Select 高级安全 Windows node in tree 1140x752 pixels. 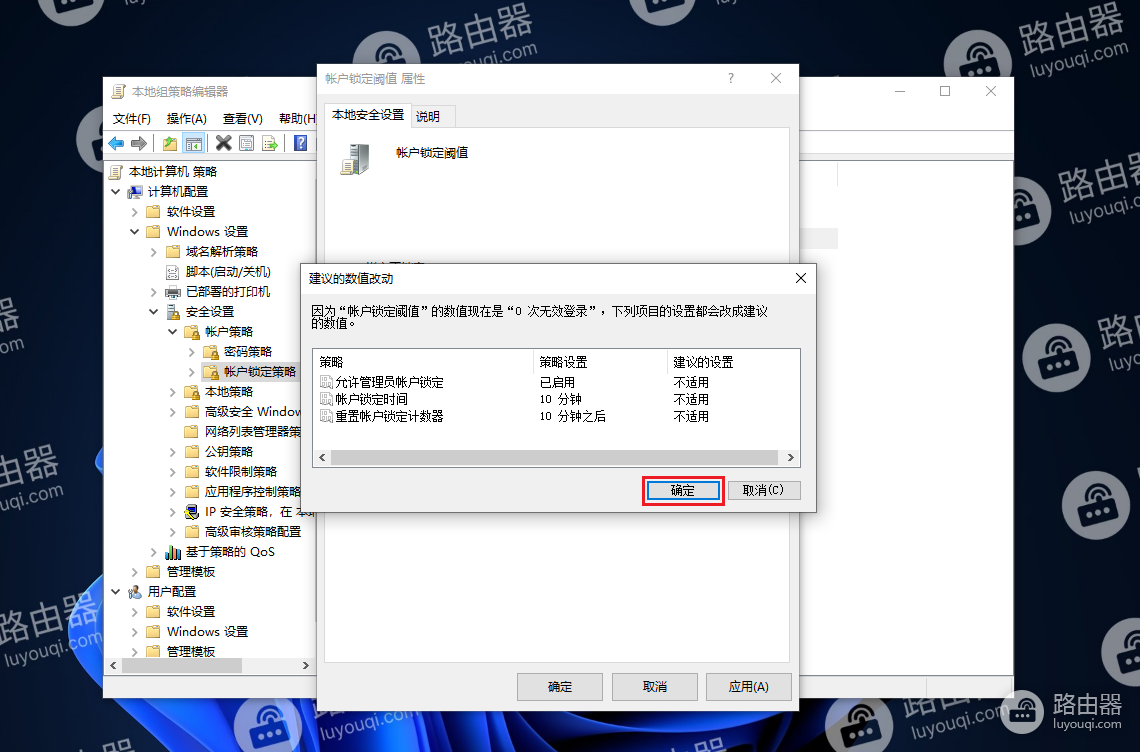pyautogui.click(x=252, y=412)
